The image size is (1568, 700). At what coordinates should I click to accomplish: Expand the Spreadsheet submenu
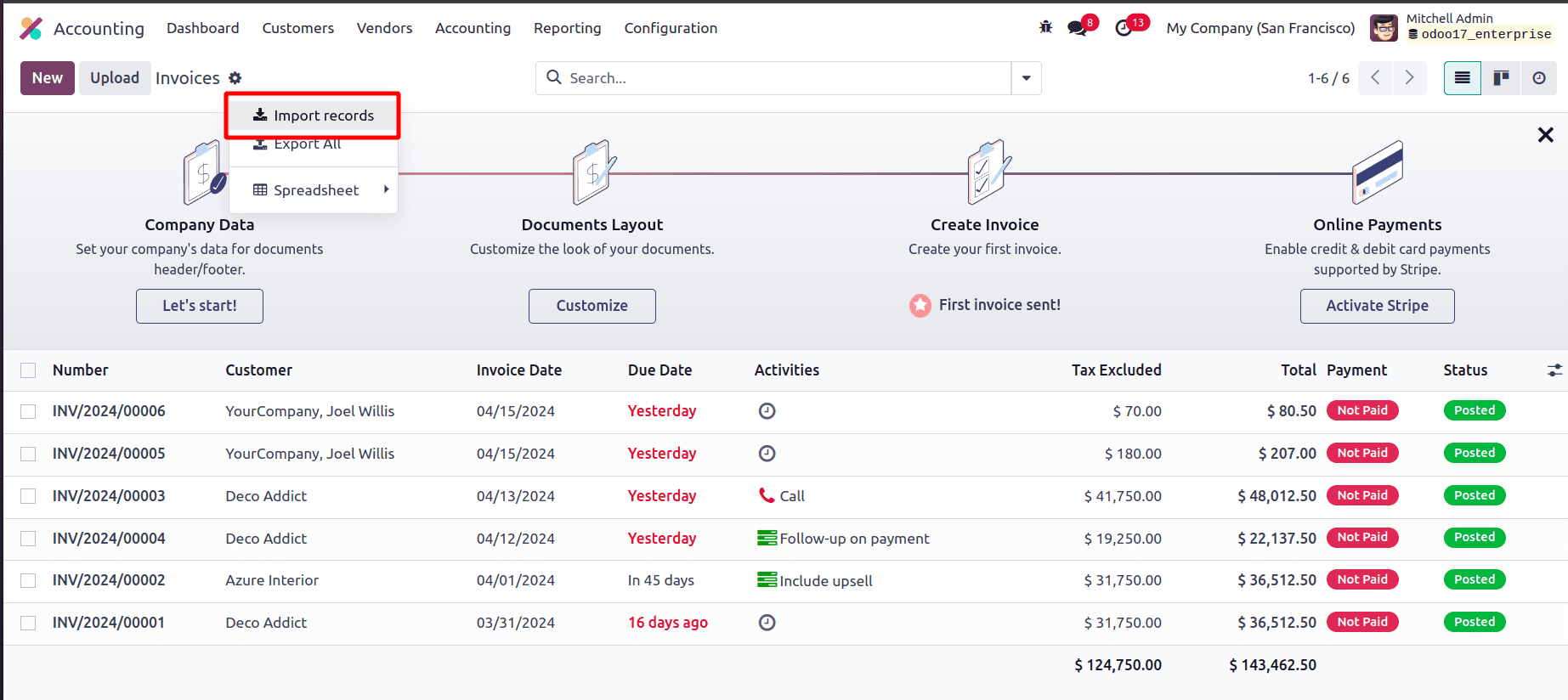pyautogui.click(x=314, y=190)
